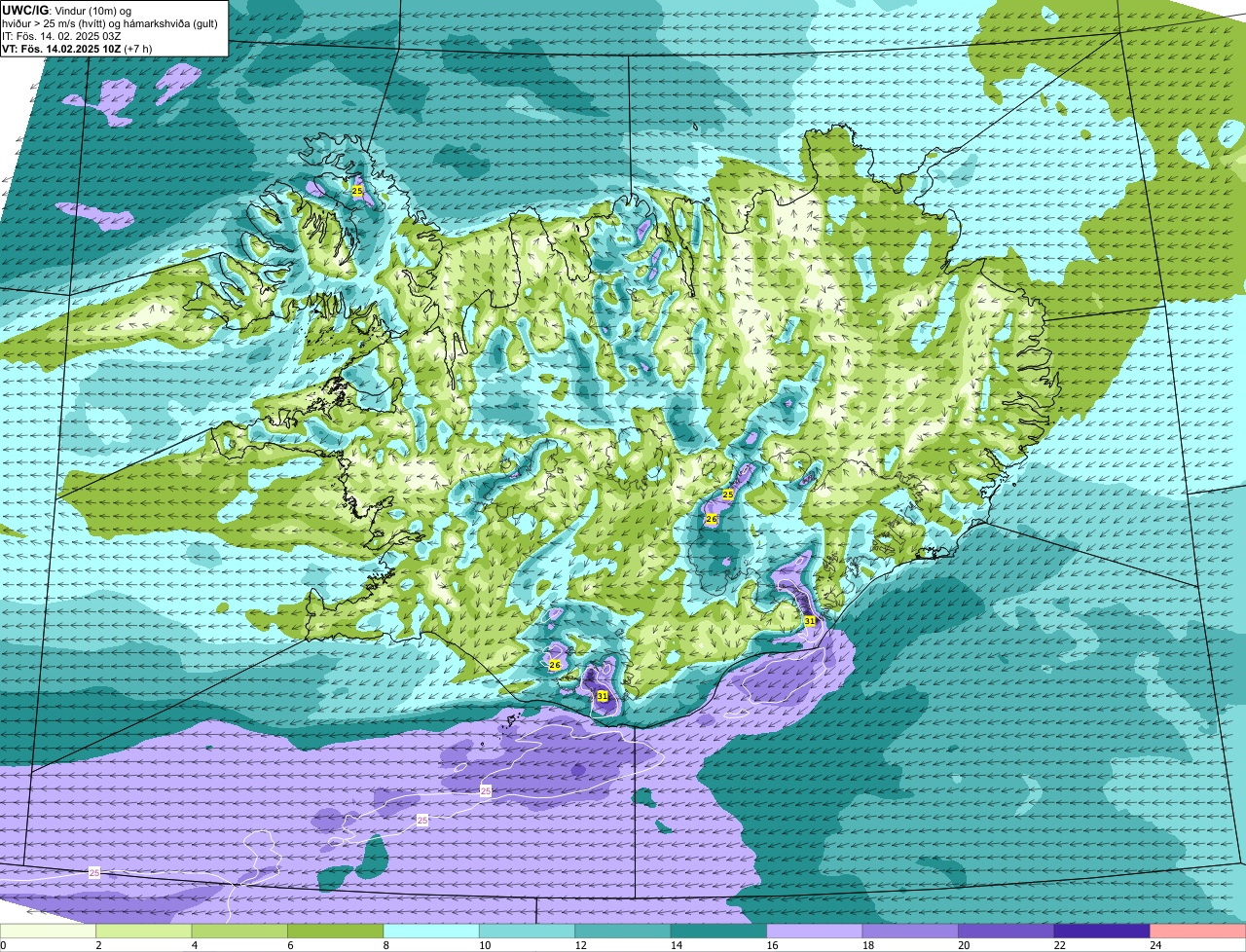Click the pale cream 0–2 legend swatch
Screen dimensions: 1246x952
coord(49,931)
